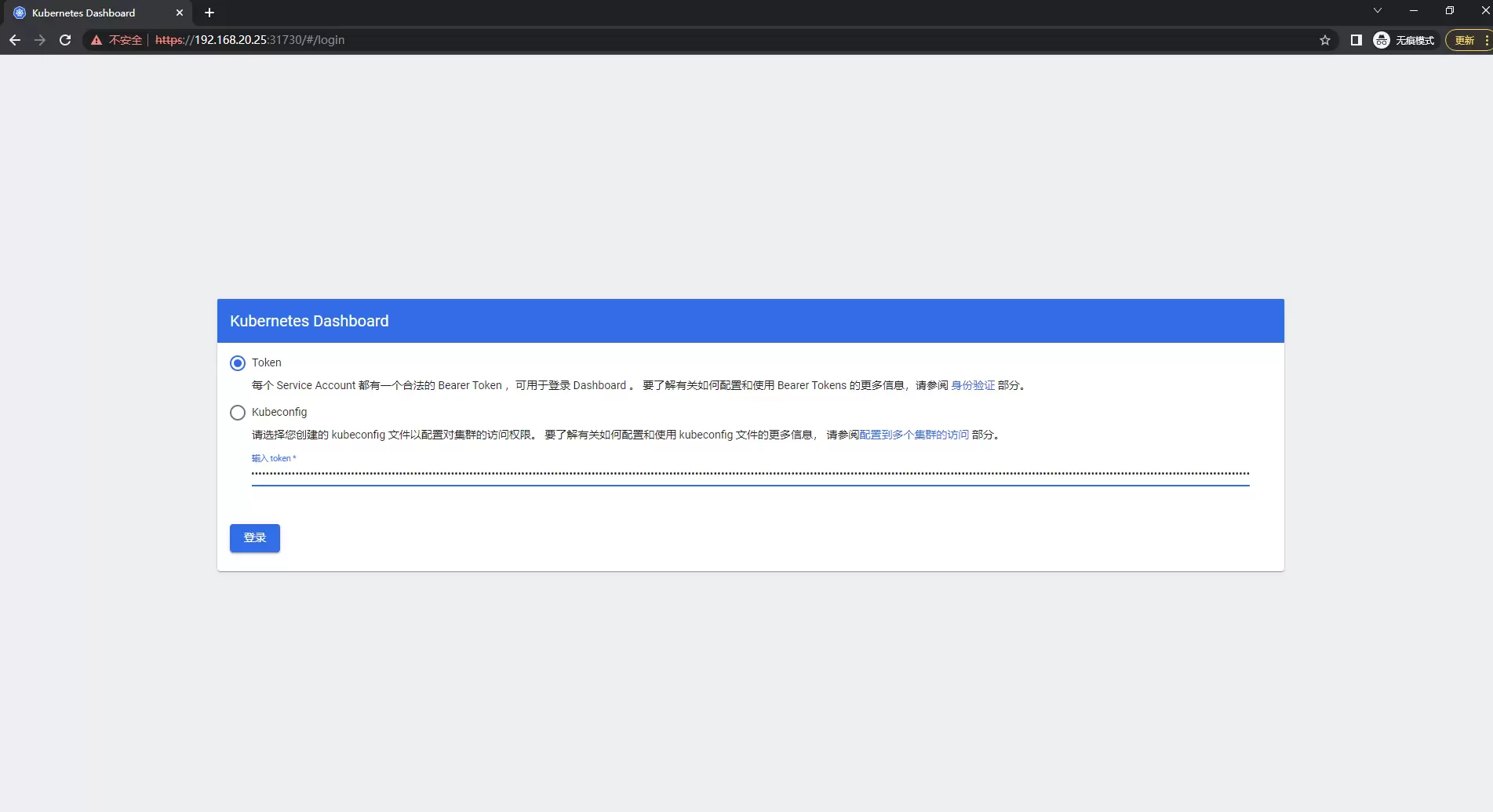The image size is (1493, 812).
Task: Click the browser forward arrow
Action: tap(40, 40)
